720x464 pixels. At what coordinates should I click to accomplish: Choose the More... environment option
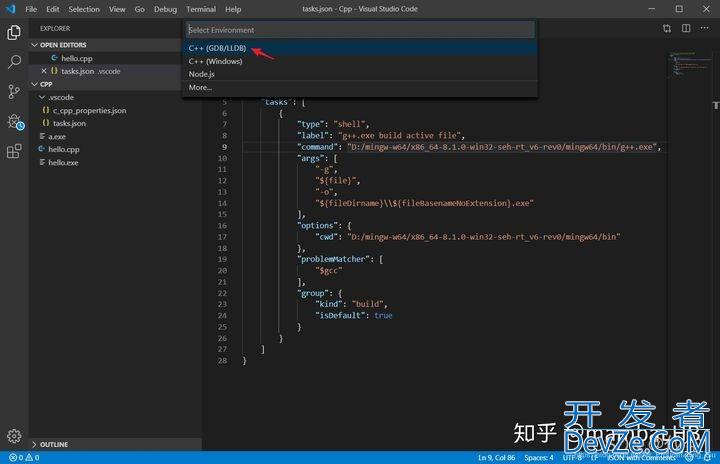[x=360, y=87]
